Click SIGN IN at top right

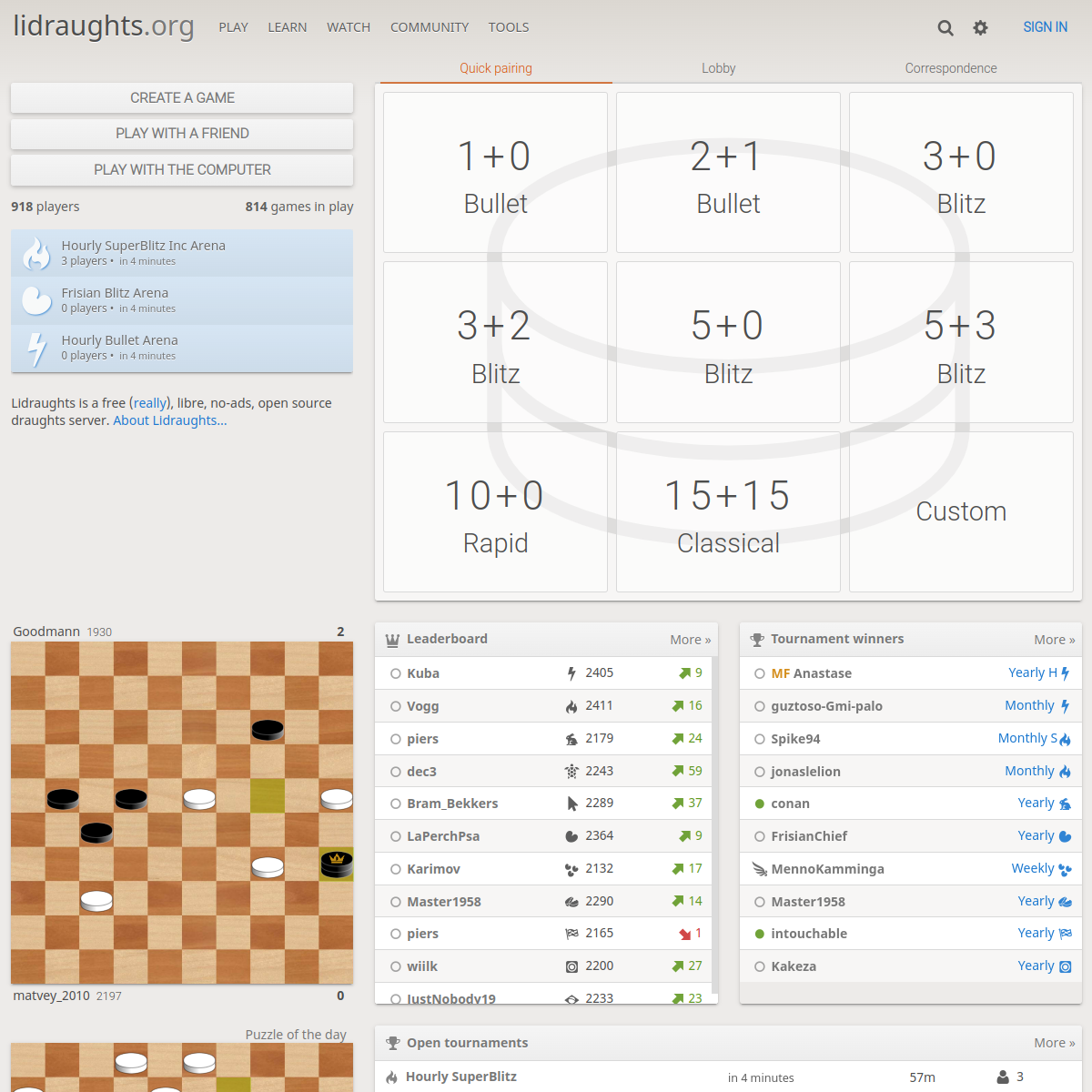tap(1045, 27)
